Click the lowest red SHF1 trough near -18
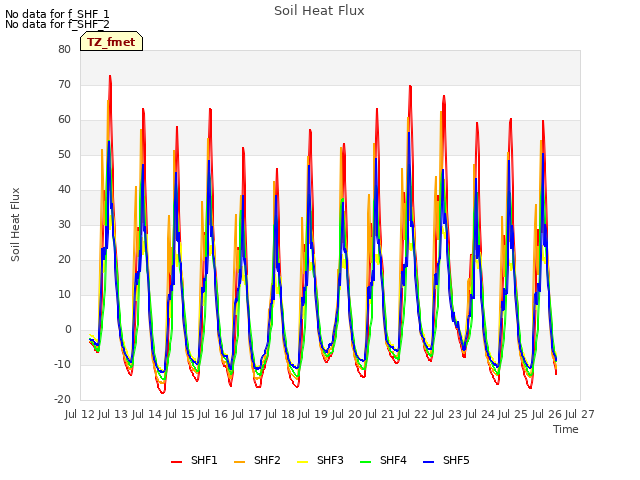640x480 pixels. (x=162, y=393)
